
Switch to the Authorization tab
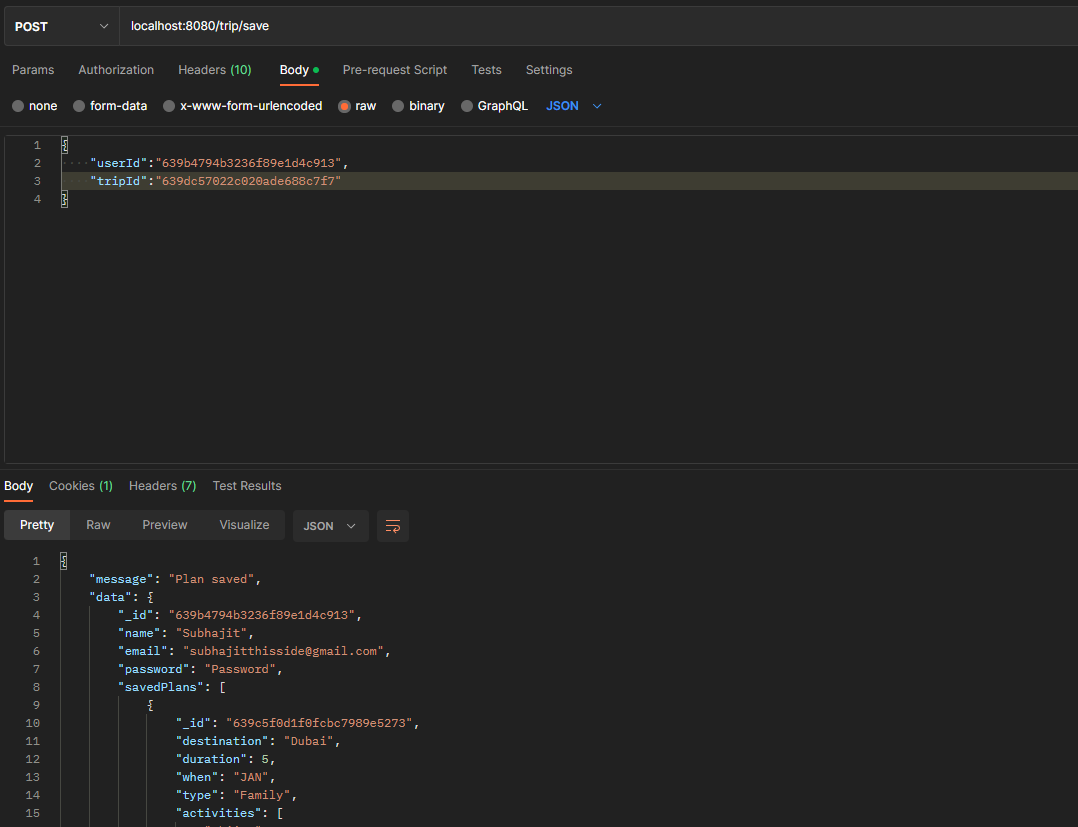pyautogui.click(x=116, y=70)
